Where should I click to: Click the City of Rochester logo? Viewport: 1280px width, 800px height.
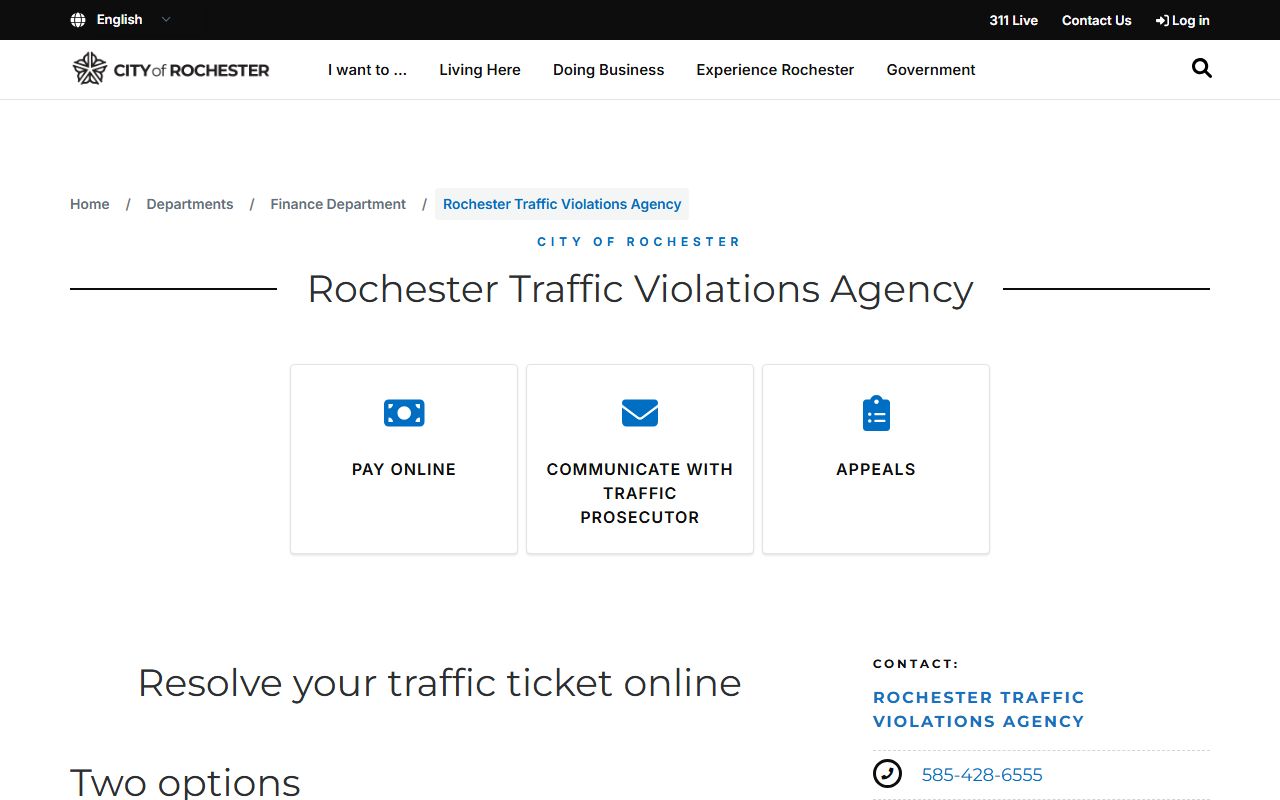click(170, 69)
